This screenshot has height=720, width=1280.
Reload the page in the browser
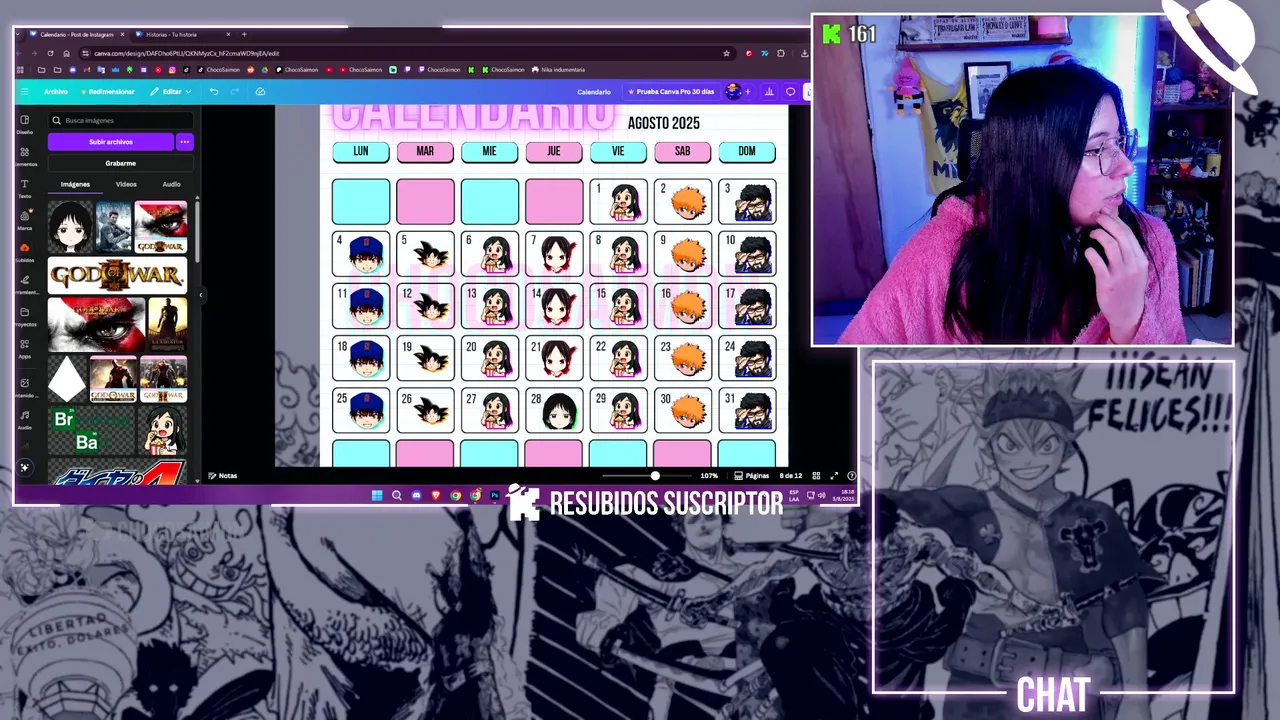(x=50, y=53)
